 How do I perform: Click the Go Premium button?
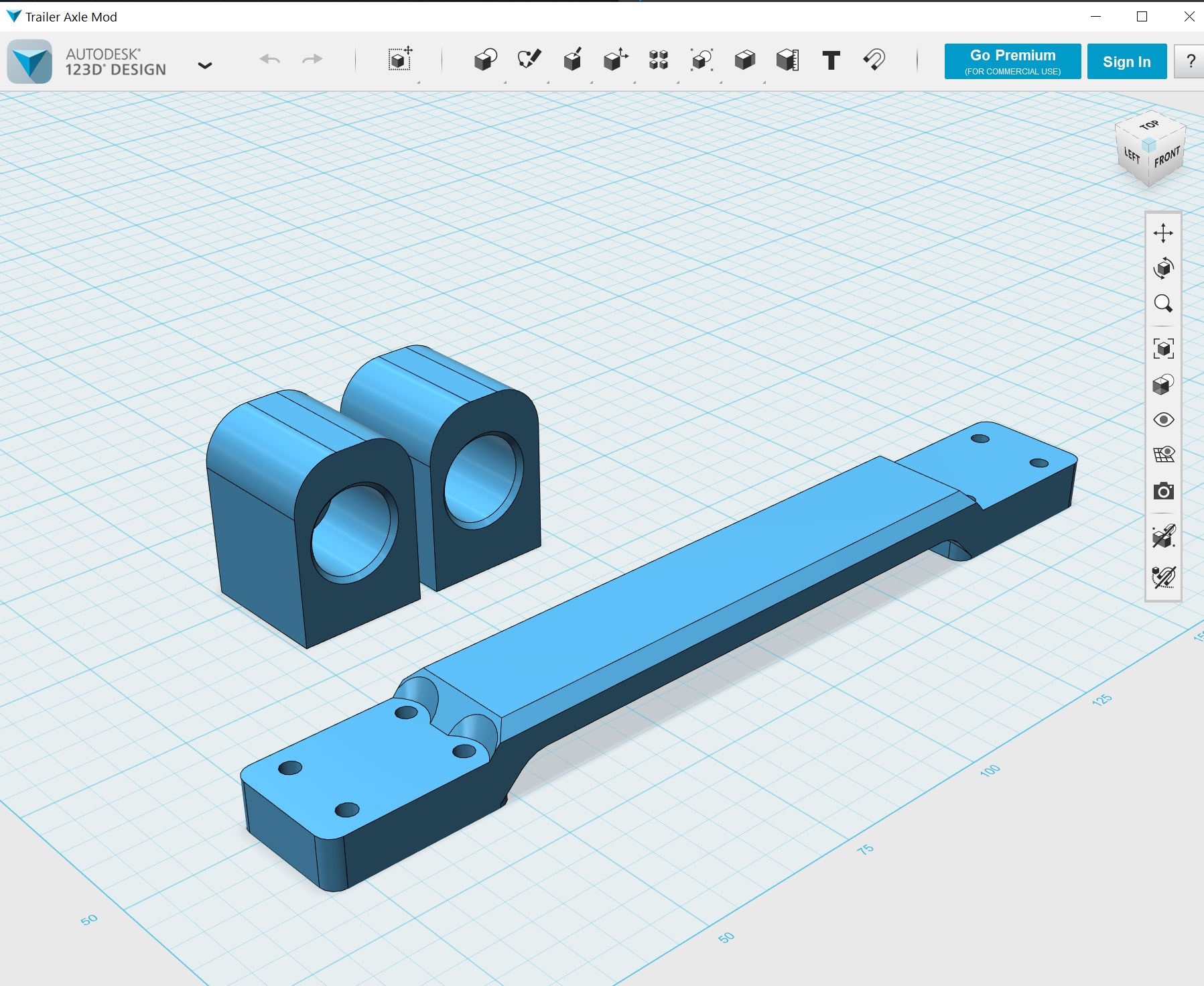(x=1012, y=61)
